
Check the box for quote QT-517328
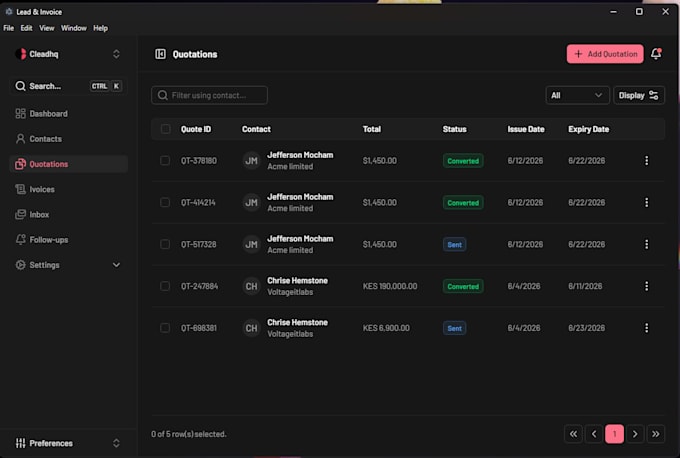(x=165, y=244)
